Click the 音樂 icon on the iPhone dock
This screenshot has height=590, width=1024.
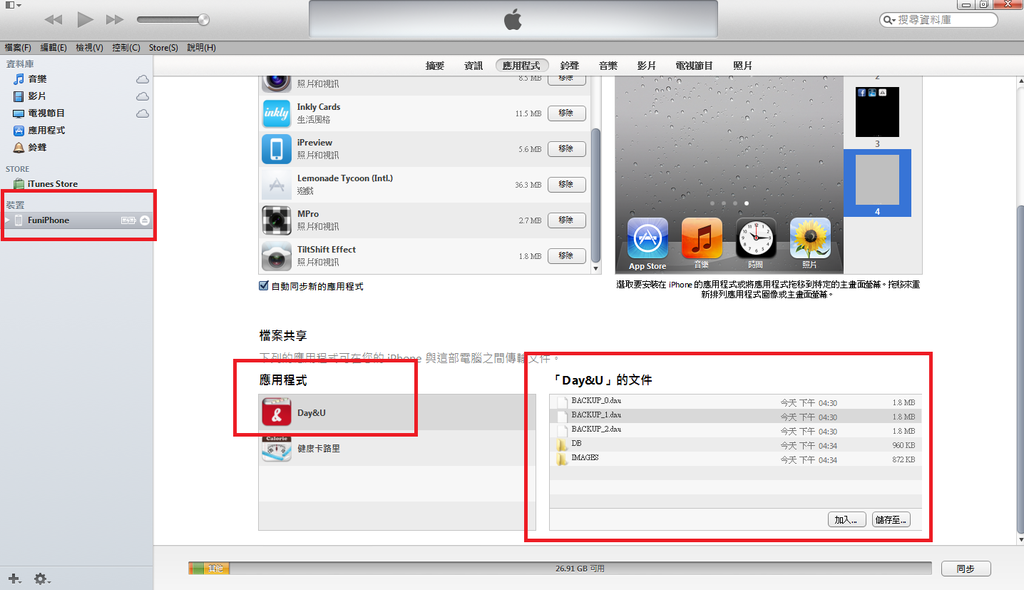(701, 238)
